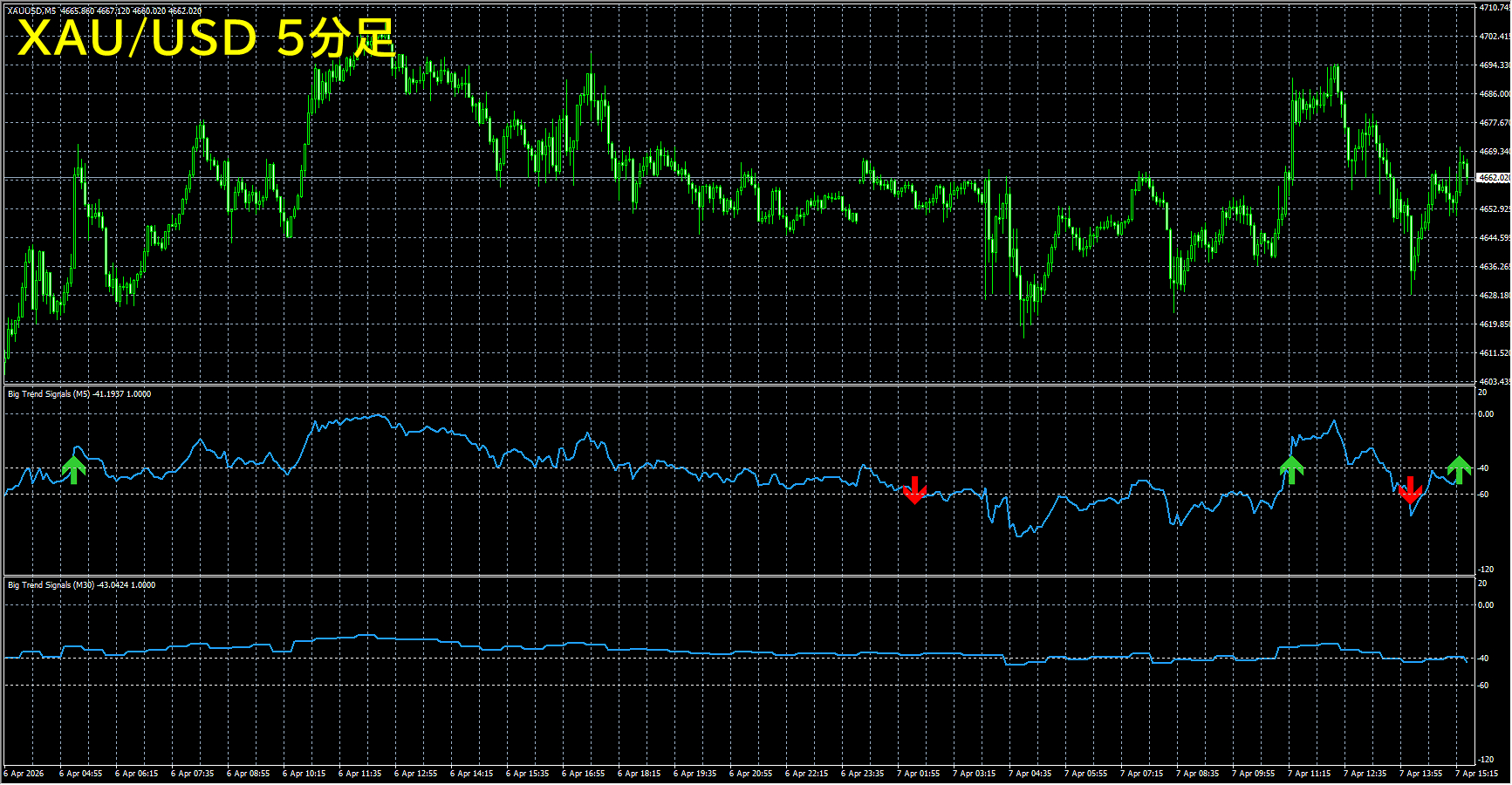Screen dimensions: 1512x785
Task: Click the 7 Apr 08:35 time label
Action: (x=1197, y=774)
